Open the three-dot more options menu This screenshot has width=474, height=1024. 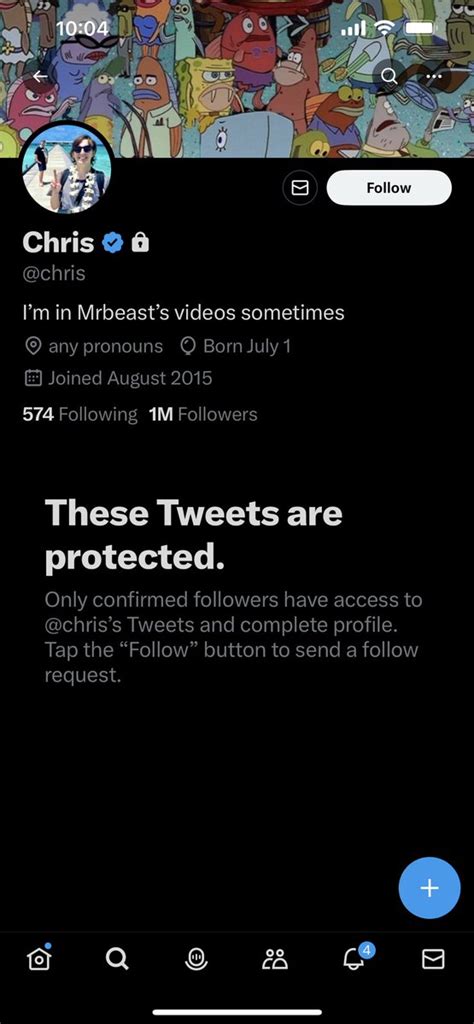[434, 76]
